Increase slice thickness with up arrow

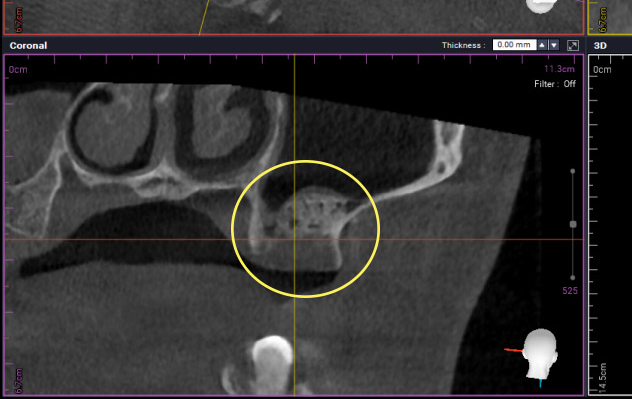(542, 45)
